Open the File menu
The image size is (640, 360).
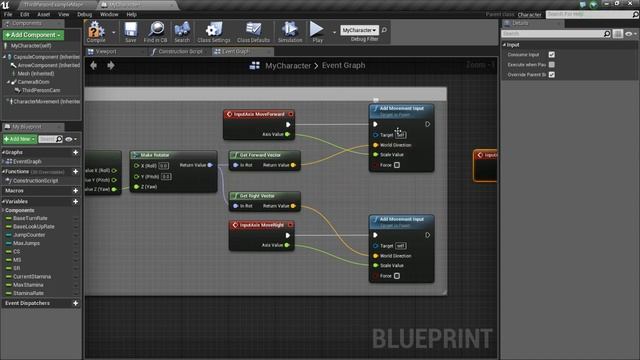pyautogui.click(x=8, y=14)
